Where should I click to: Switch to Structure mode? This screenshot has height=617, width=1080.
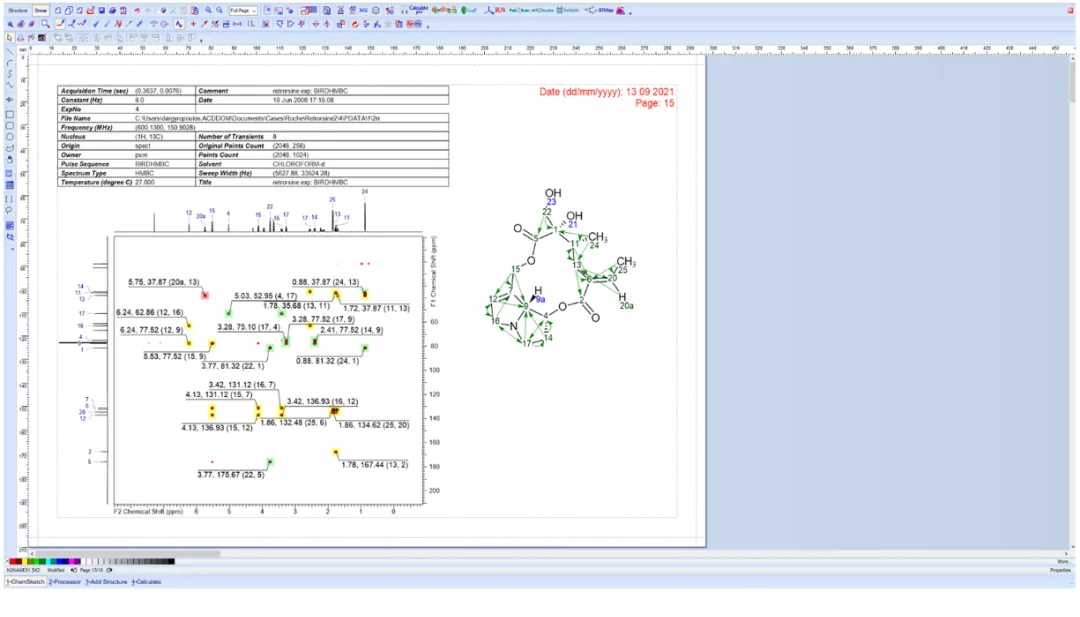pyautogui.click(x=18, y=10)
